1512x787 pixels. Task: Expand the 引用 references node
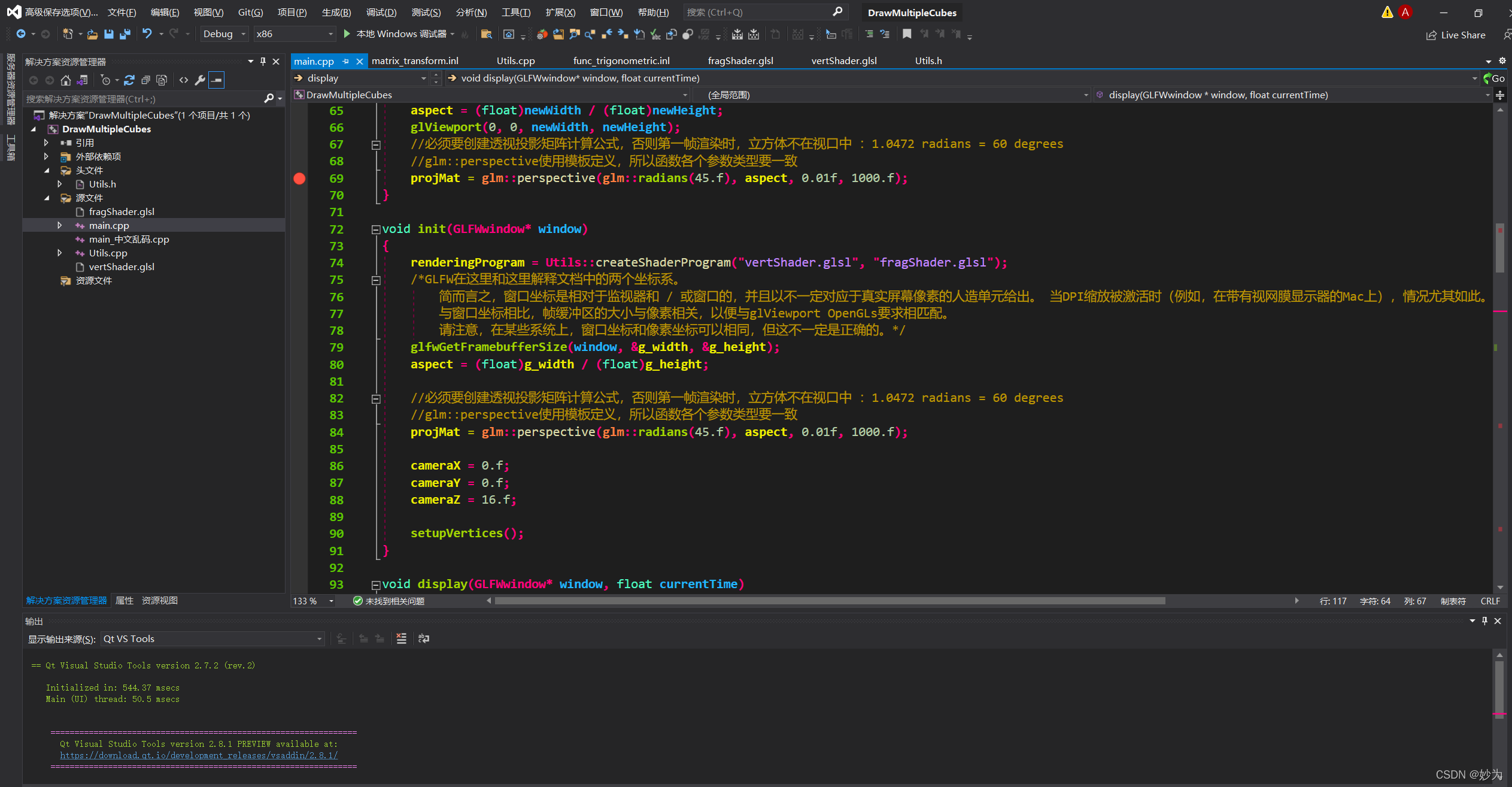coord(46,143)
